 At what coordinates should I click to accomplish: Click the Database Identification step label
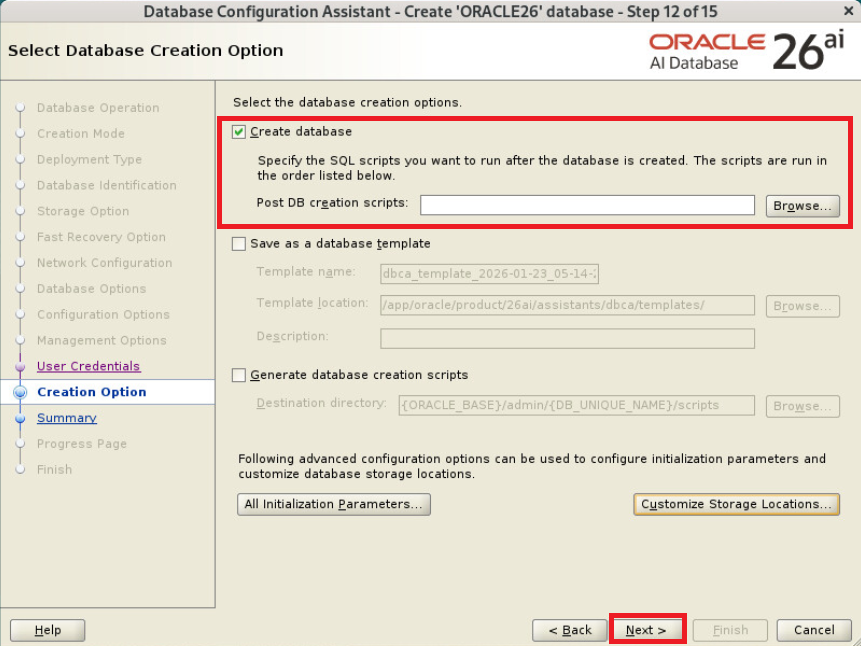point(107,185)
